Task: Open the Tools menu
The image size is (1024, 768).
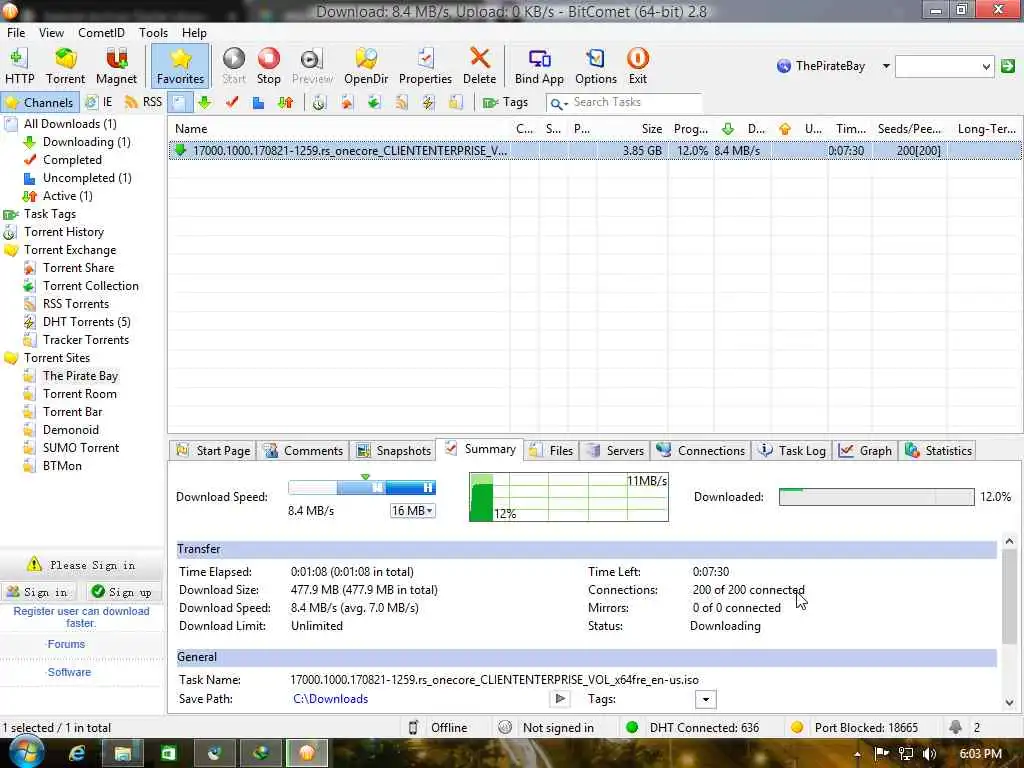Action: pos(153,33)
